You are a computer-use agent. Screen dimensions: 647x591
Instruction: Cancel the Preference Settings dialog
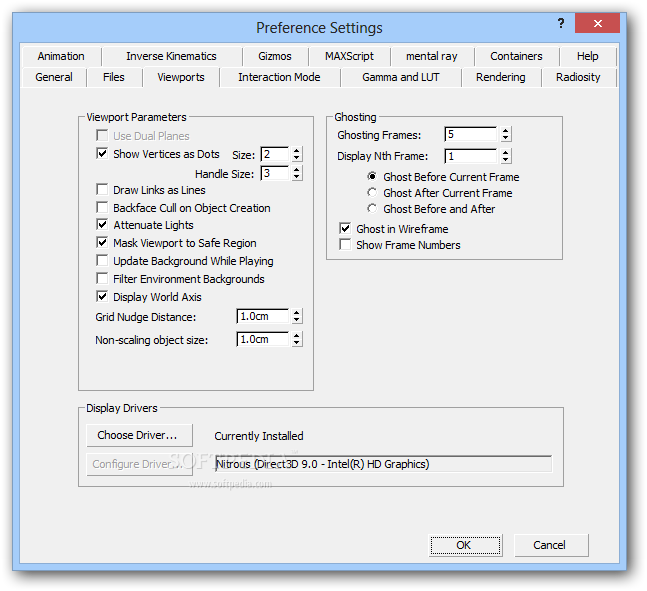[x=551, y=545]
